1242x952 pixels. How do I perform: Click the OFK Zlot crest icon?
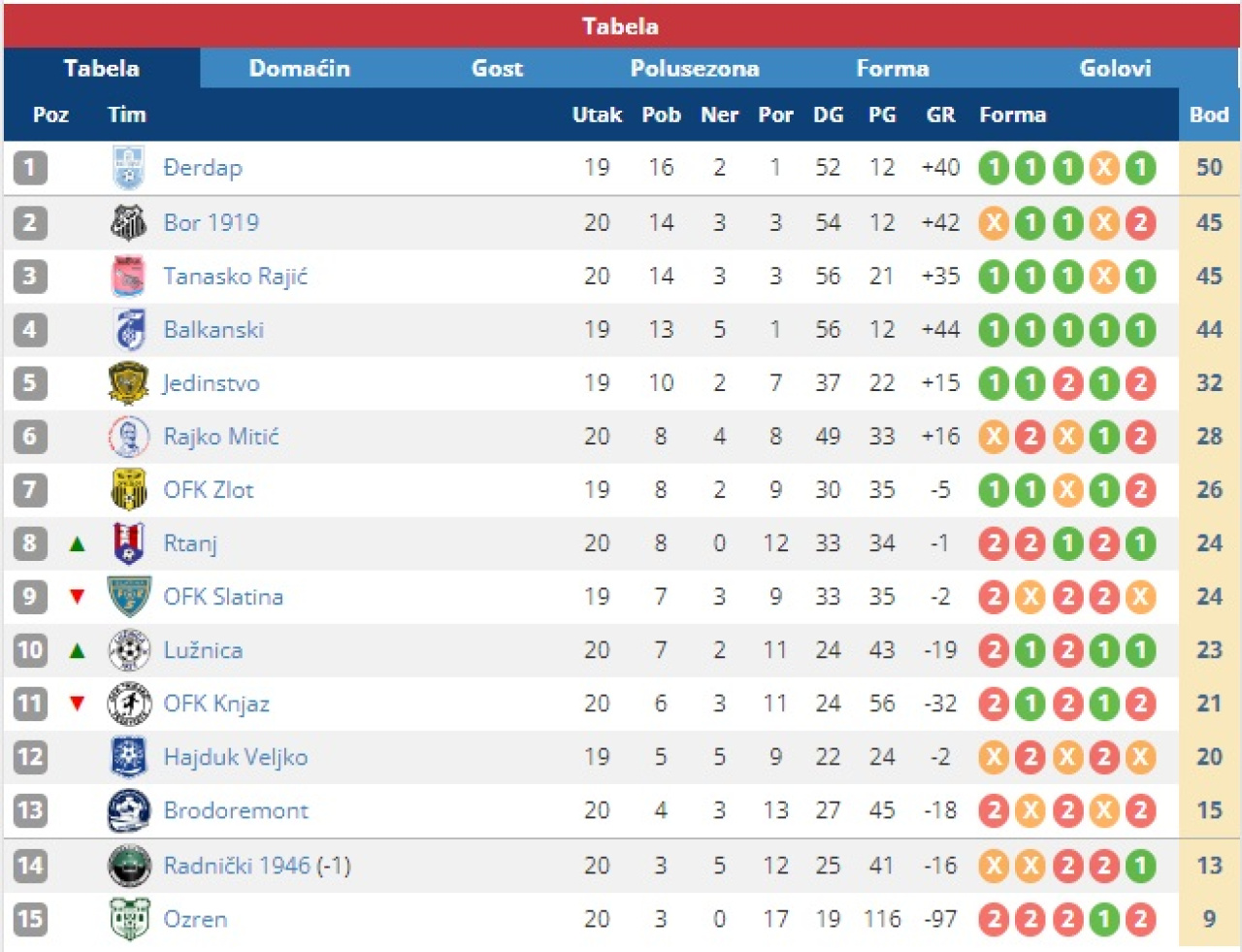tap(128, 490)
